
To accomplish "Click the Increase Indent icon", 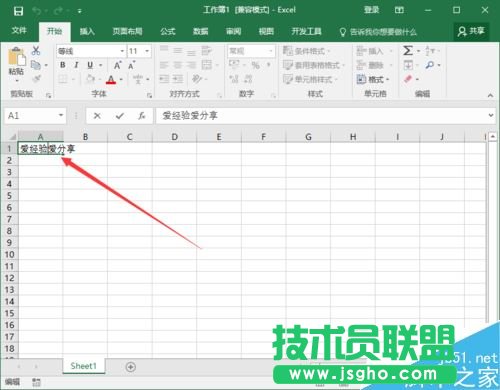I will click(x=178, y=79).
